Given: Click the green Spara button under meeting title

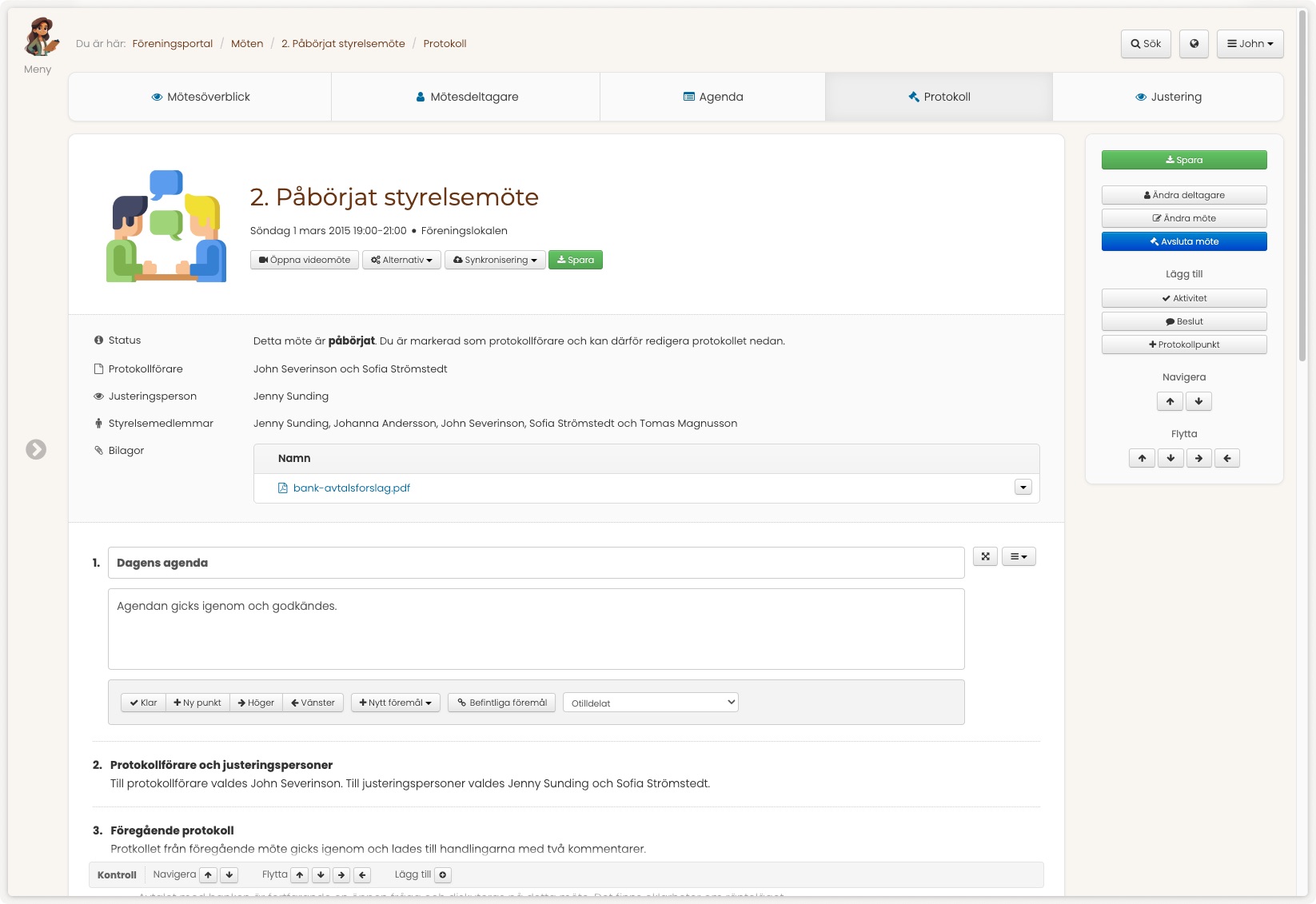Looking at the screenshot, I should tap(576, 260).
